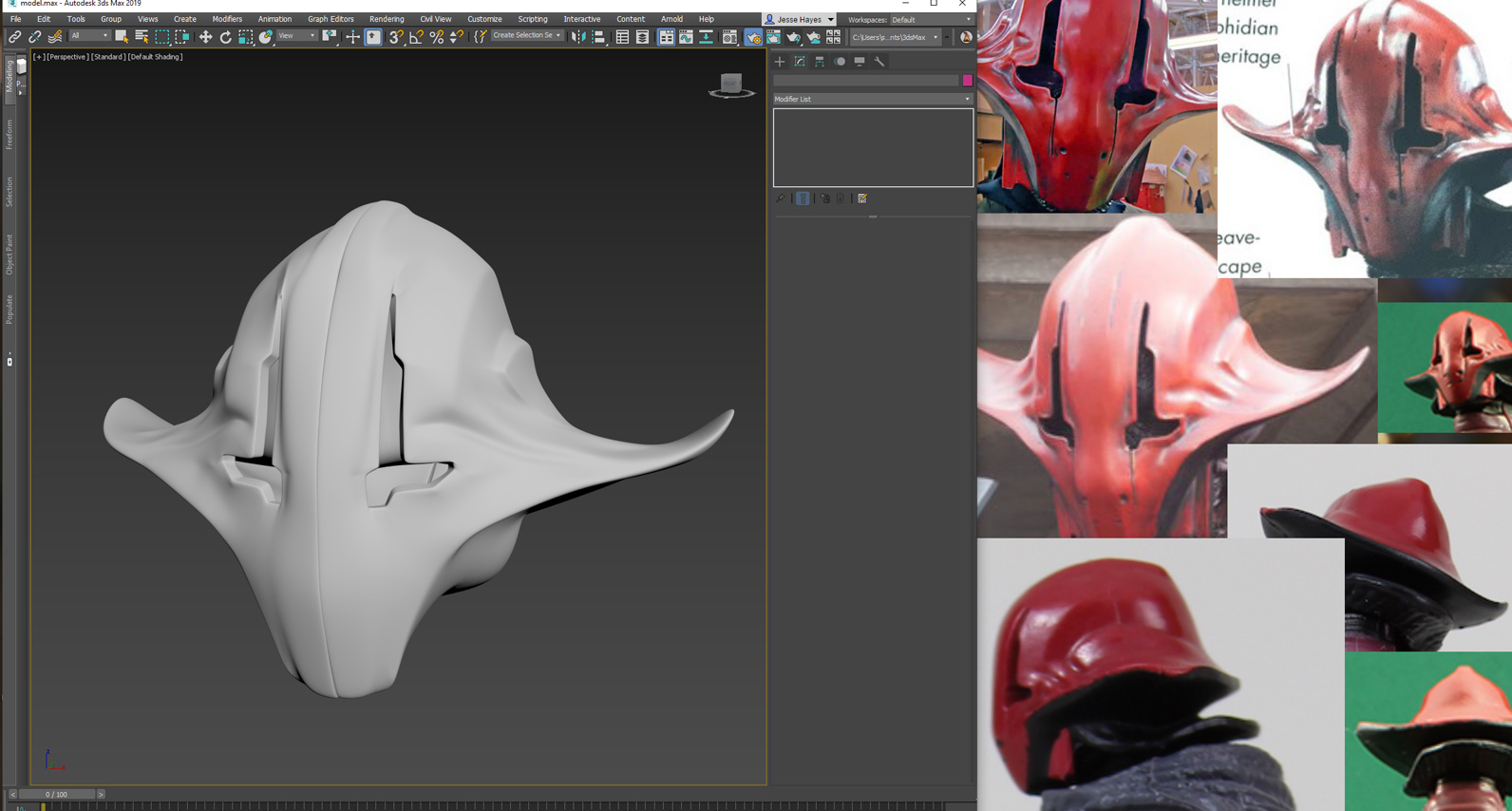Screen dimensions: 1512x811
Task: Toggle the Ribbon display
Action: pyautogui.click(x=666, y=37)
